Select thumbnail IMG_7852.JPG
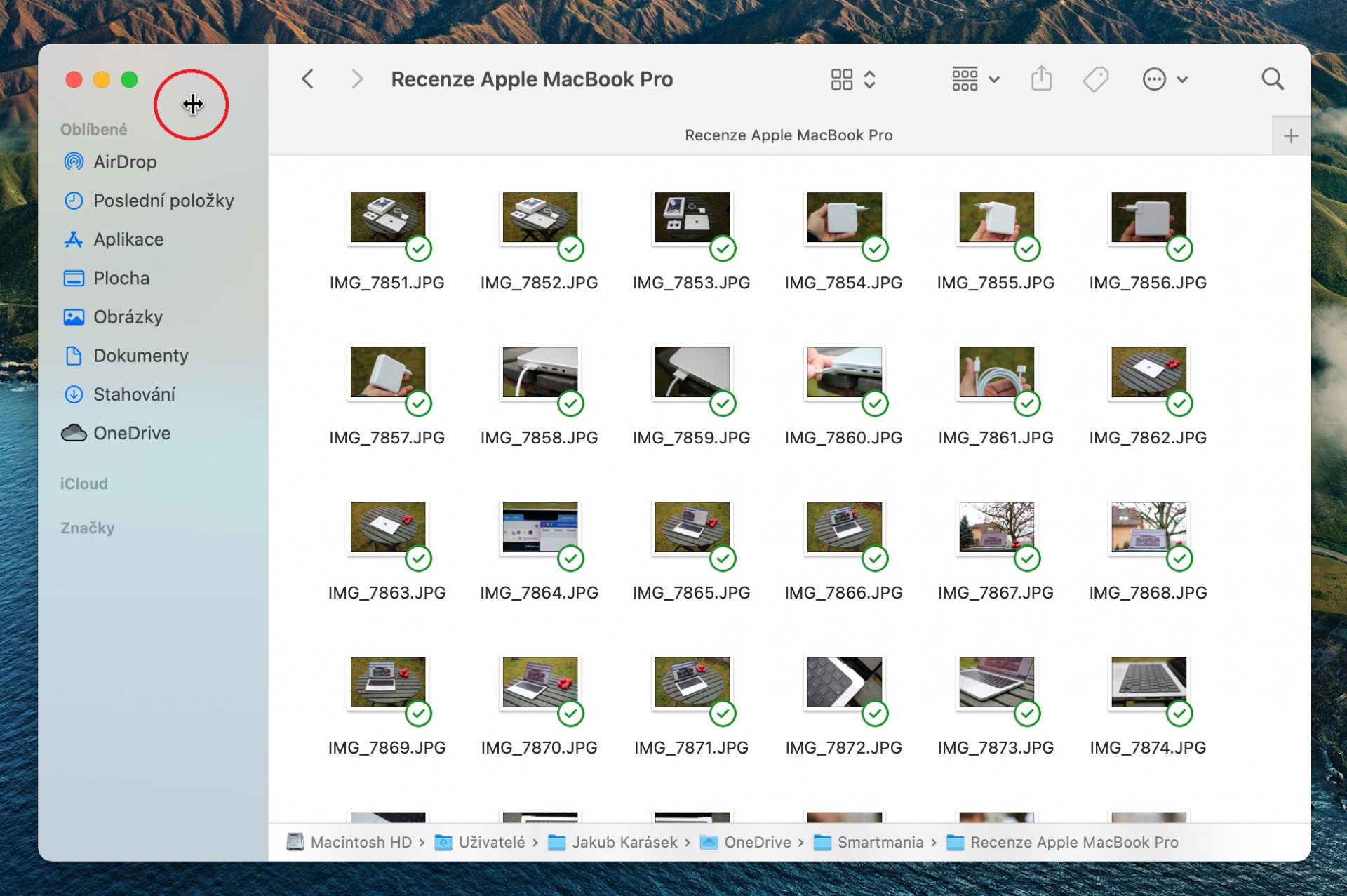 point(540,217)
